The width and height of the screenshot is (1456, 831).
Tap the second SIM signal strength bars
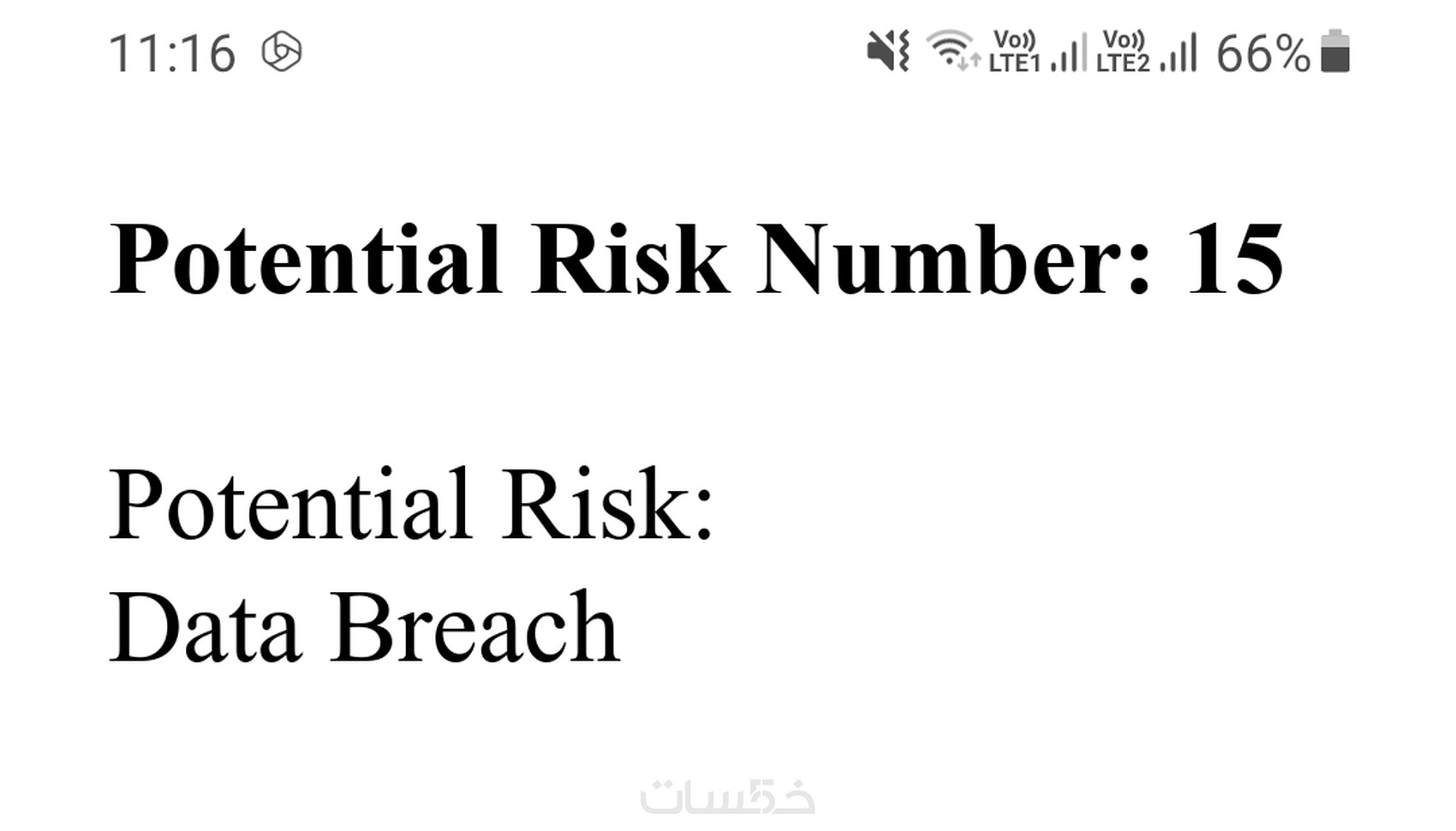coord(1179,53)
